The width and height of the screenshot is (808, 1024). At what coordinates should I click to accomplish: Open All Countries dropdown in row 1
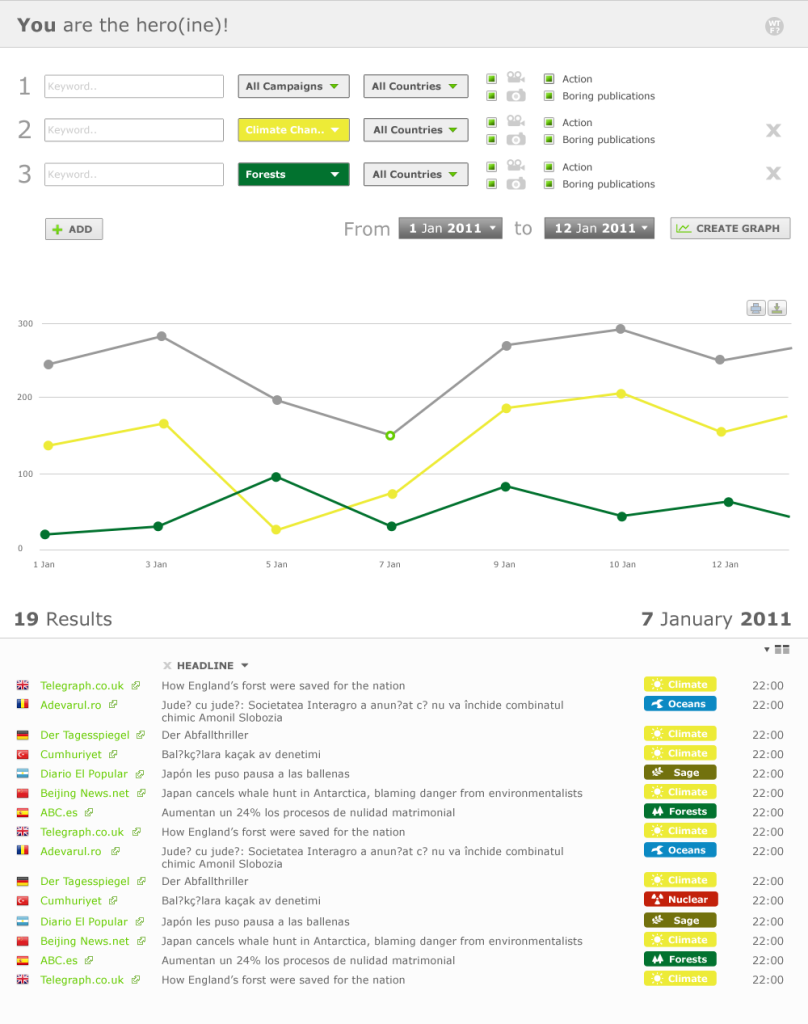tap(416, 86)
